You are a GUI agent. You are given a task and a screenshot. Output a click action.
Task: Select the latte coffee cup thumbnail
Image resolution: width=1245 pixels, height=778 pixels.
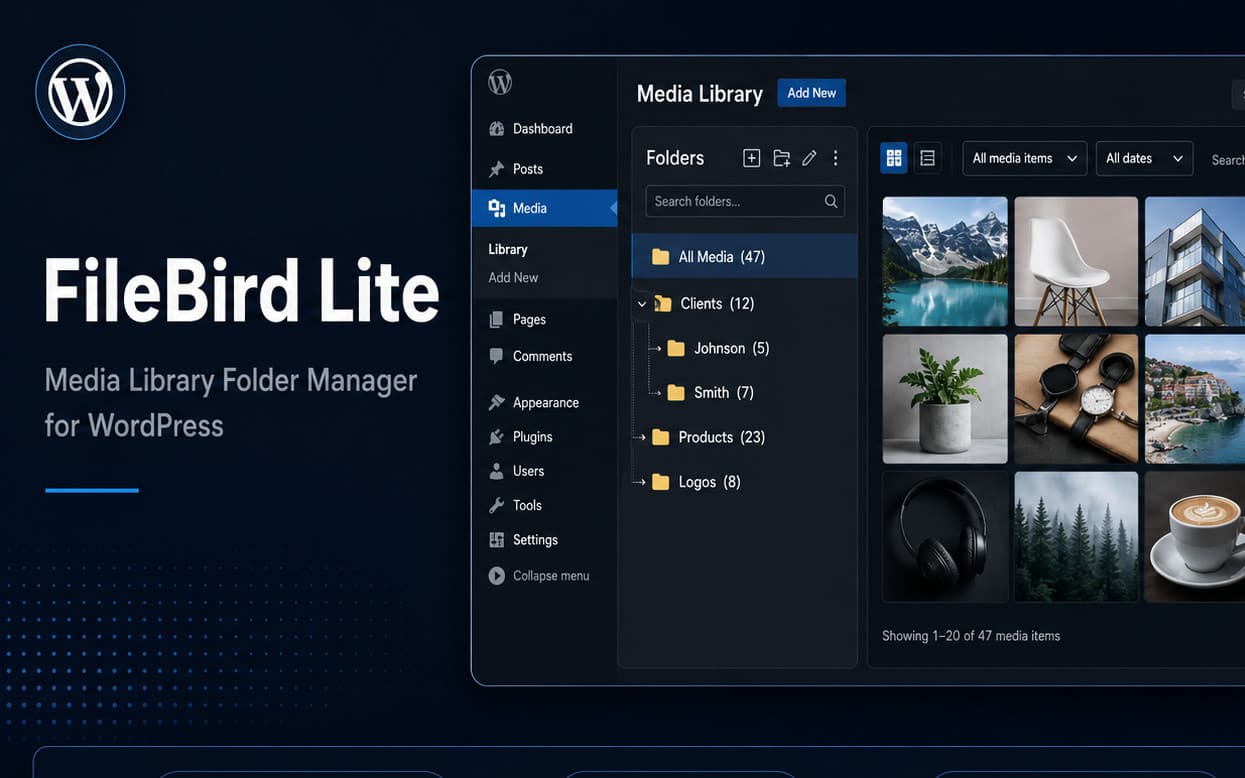(1195, 537)
